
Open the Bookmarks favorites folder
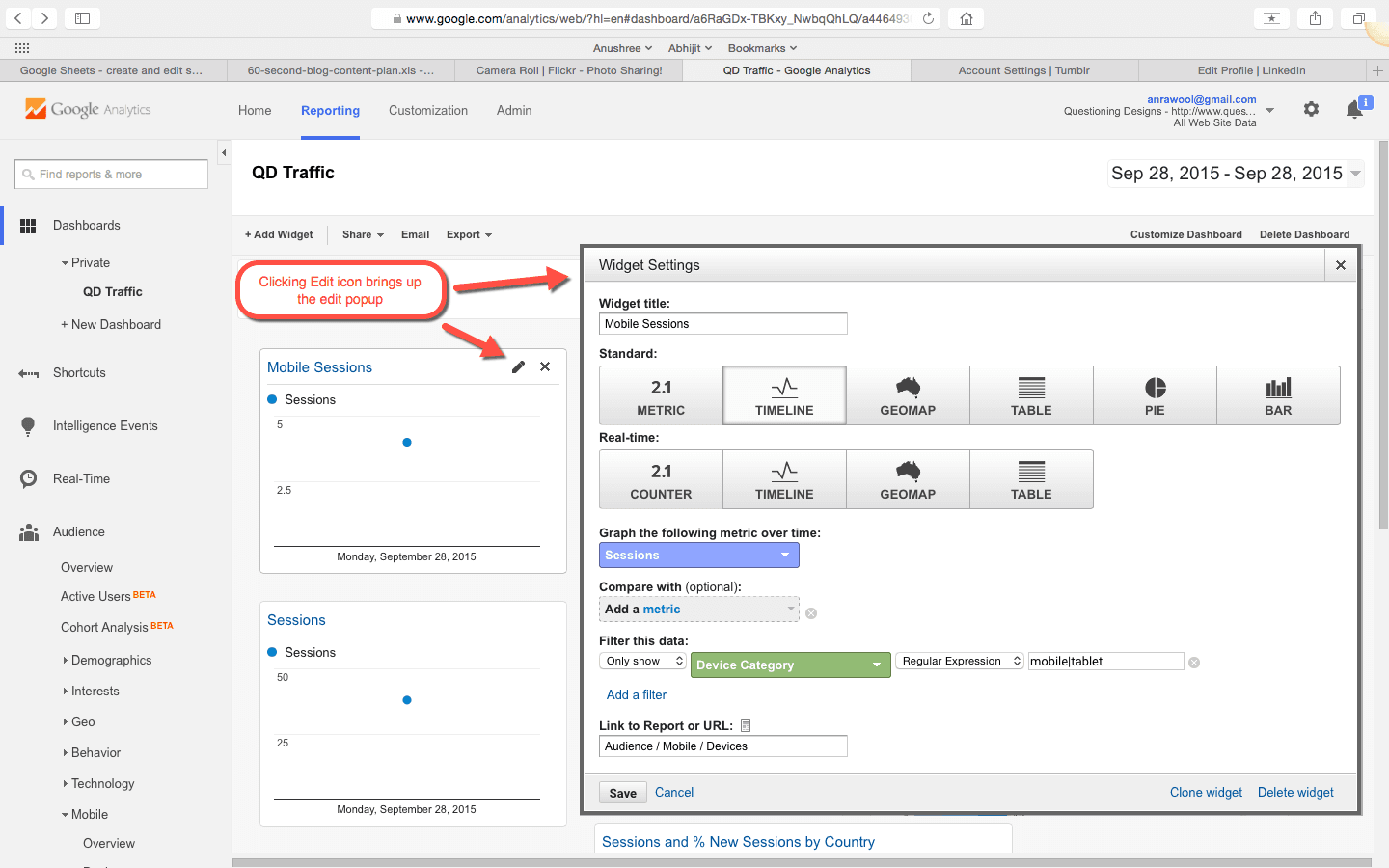pos(762,48)
